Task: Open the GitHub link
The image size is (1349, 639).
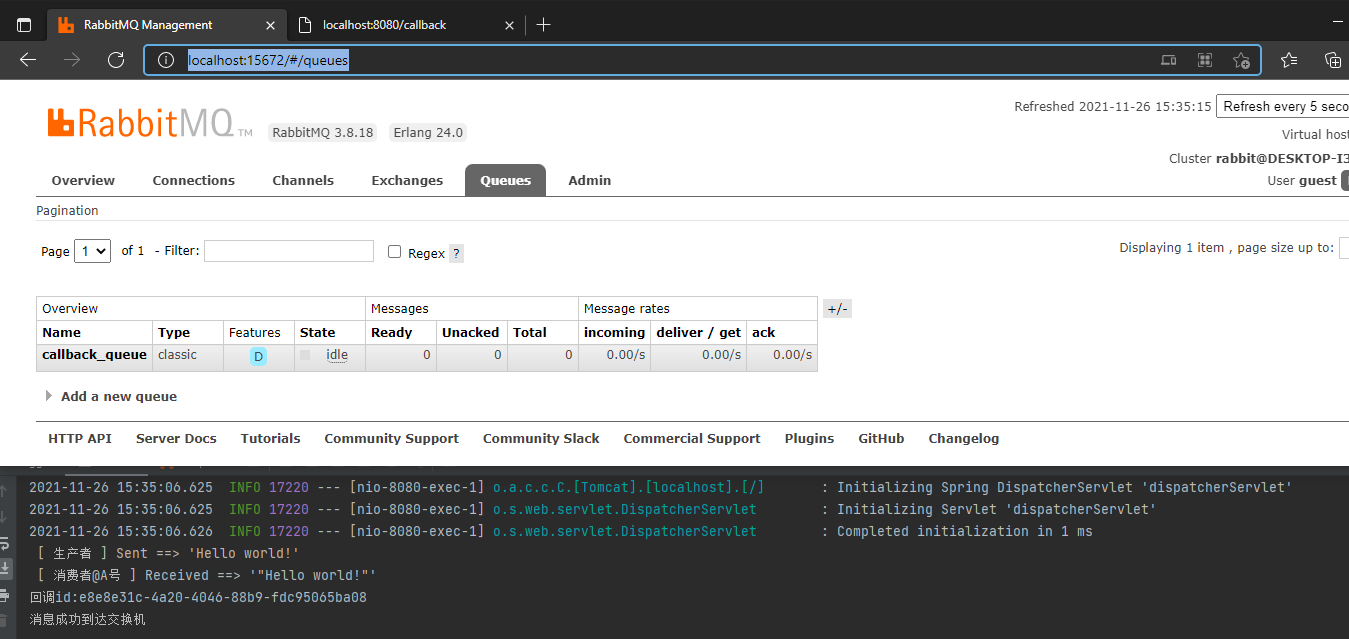Action: (881, 438)
